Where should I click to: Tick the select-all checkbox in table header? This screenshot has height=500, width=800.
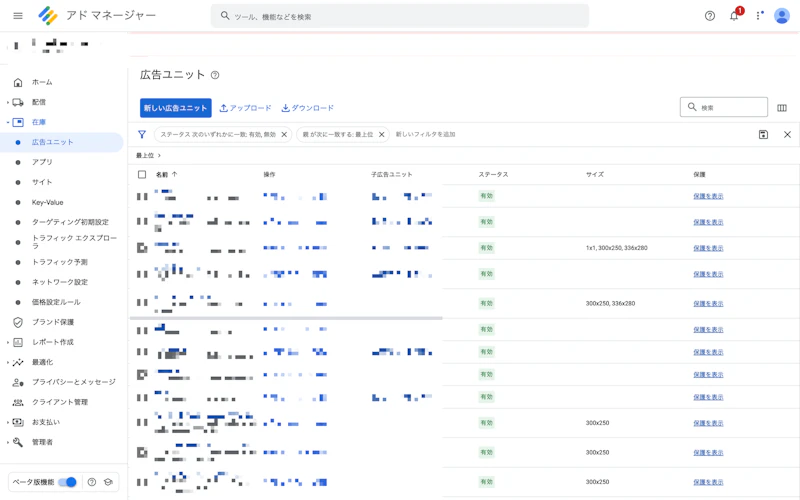[142, 174]
